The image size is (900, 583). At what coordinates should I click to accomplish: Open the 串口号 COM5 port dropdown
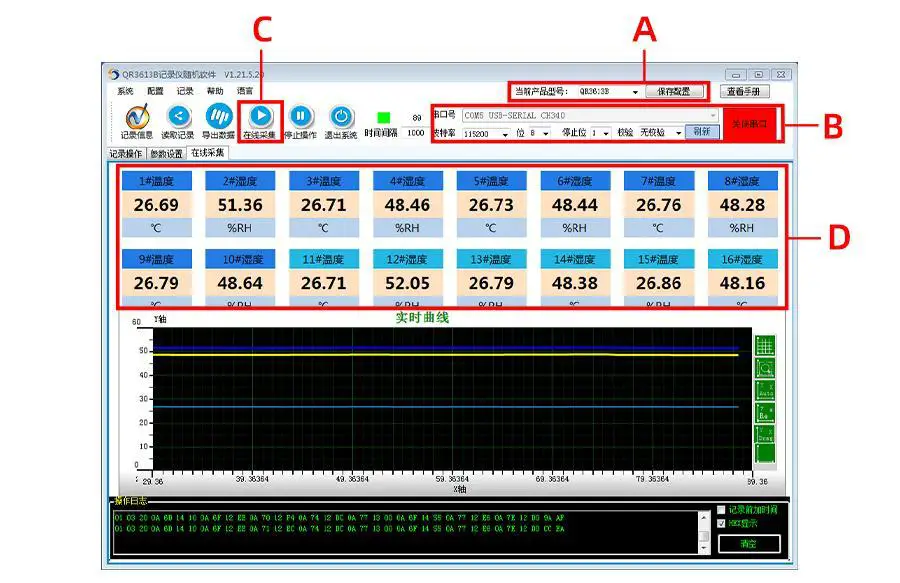(713, 116)
